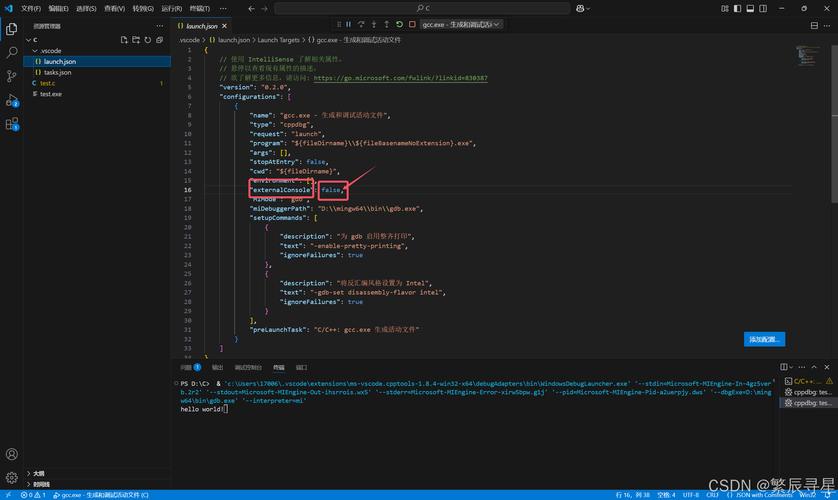
Task: Open explorer panel more actions ellipsis
Action: click(160, 26)
